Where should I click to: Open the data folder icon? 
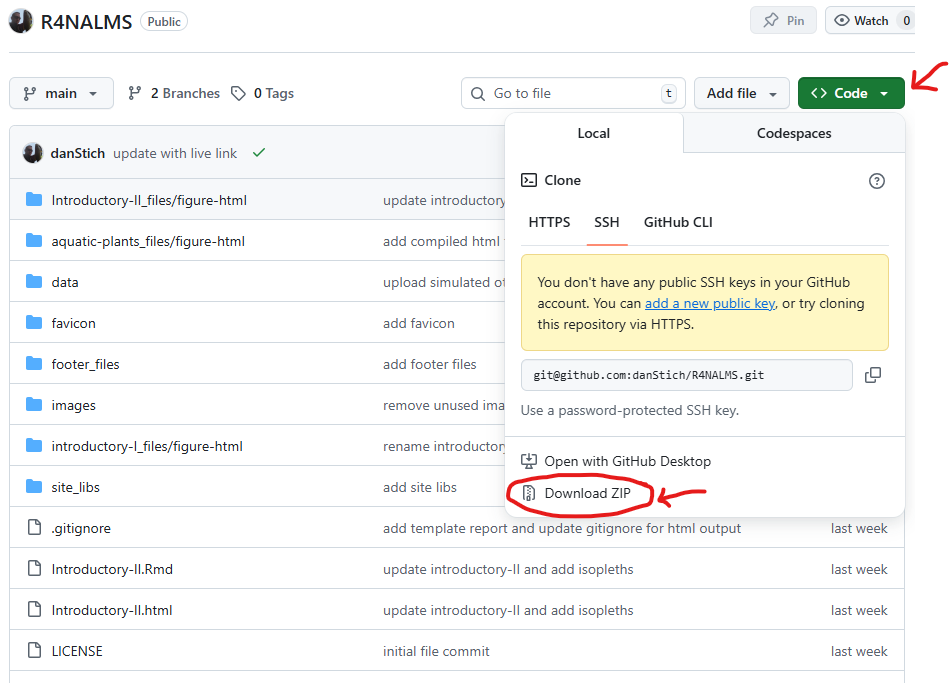coord(34,282)
